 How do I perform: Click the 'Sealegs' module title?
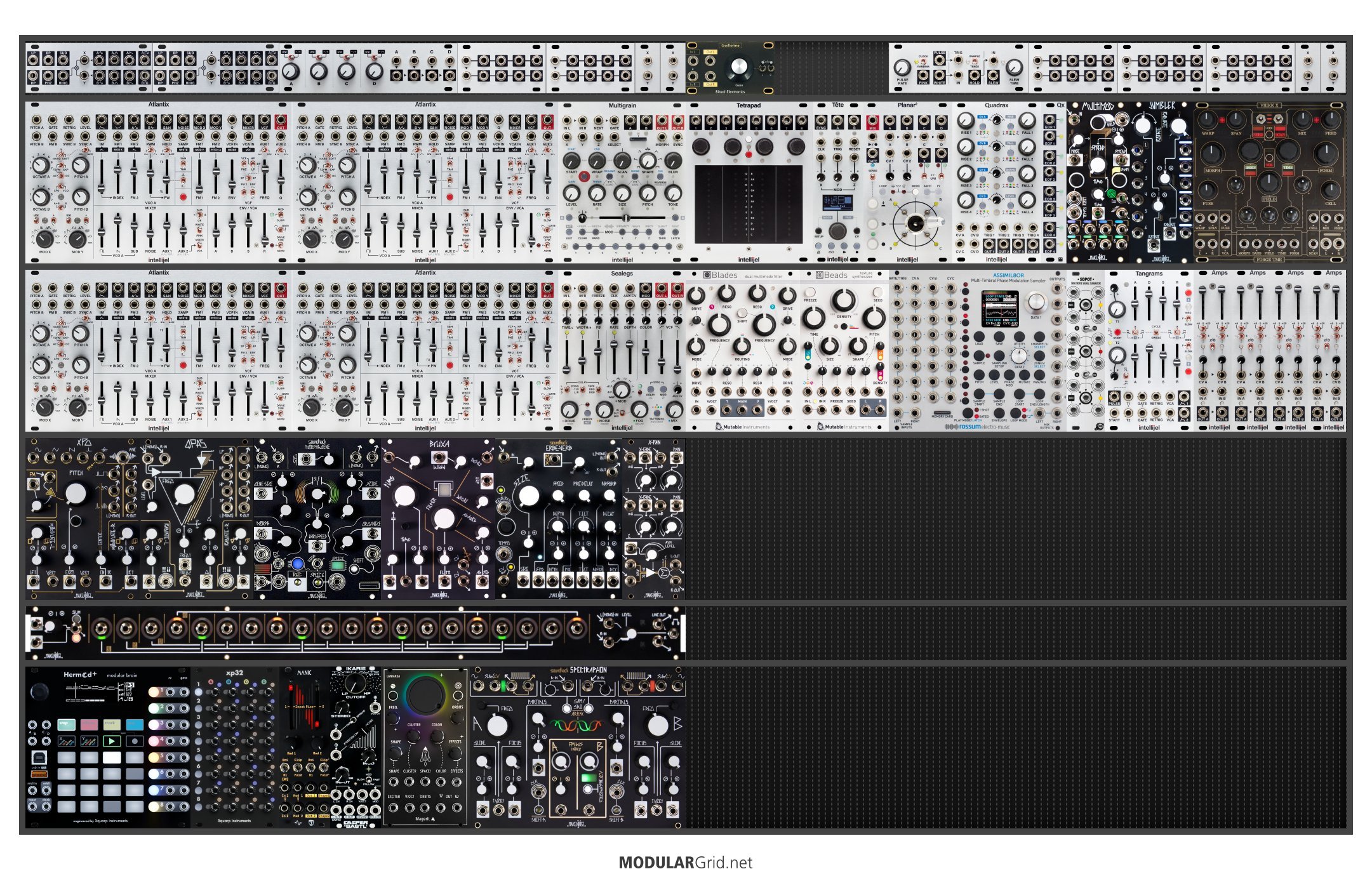click(622, 274)
